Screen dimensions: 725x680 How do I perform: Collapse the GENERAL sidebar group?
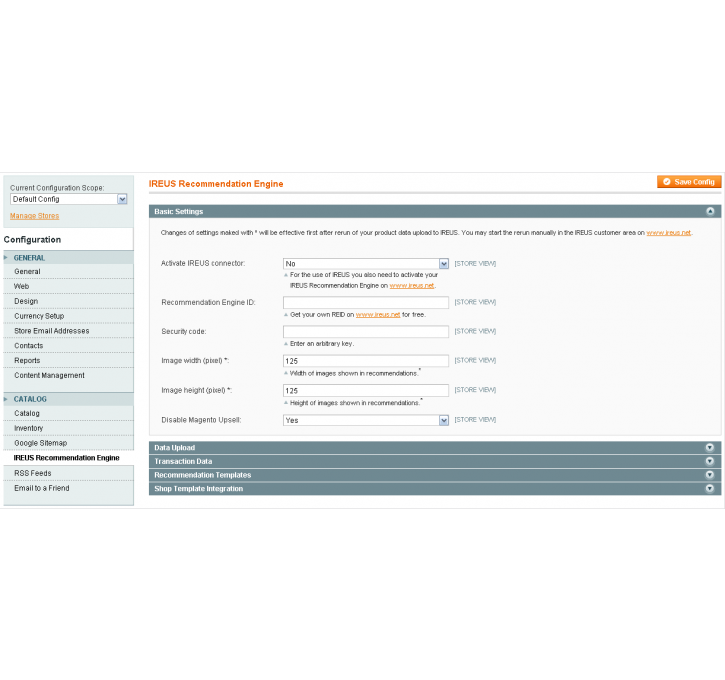coord(68,257)
